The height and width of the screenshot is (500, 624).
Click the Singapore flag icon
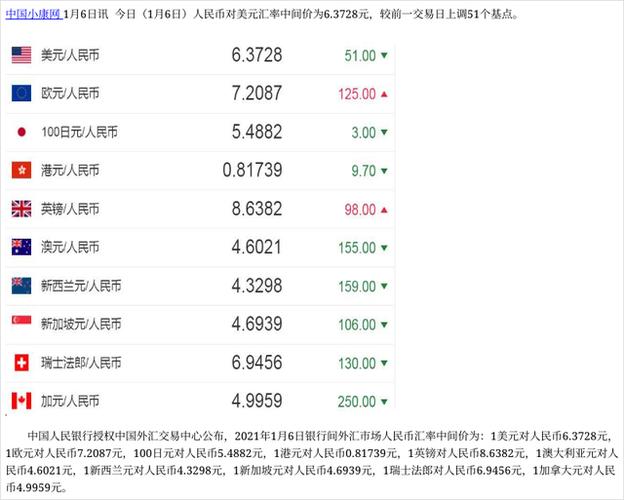(x=21, y=323)
